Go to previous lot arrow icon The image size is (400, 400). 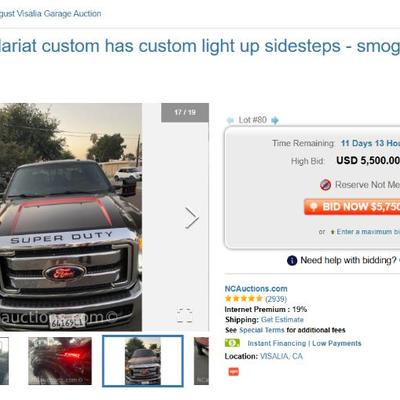coord(229,120)
